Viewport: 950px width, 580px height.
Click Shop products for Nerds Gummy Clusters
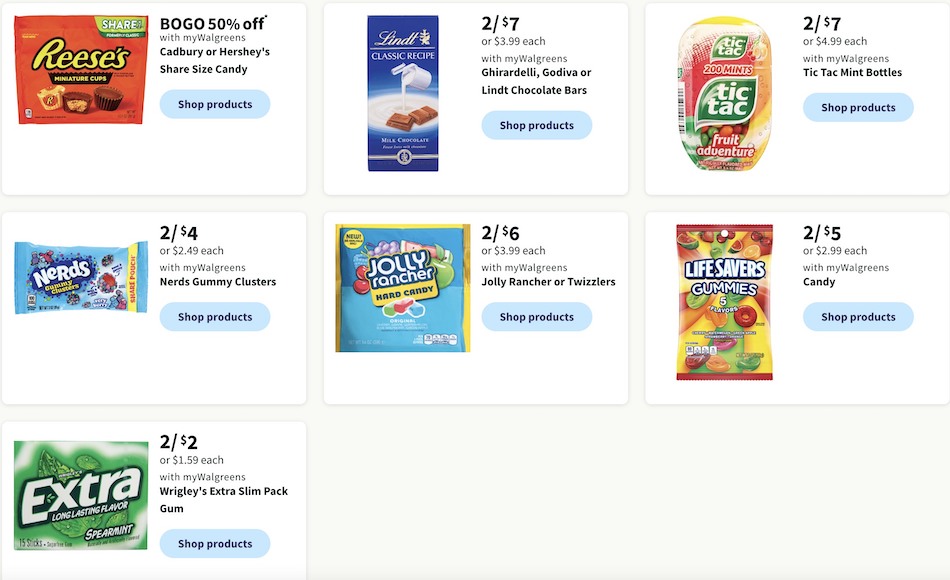(214, 316)
